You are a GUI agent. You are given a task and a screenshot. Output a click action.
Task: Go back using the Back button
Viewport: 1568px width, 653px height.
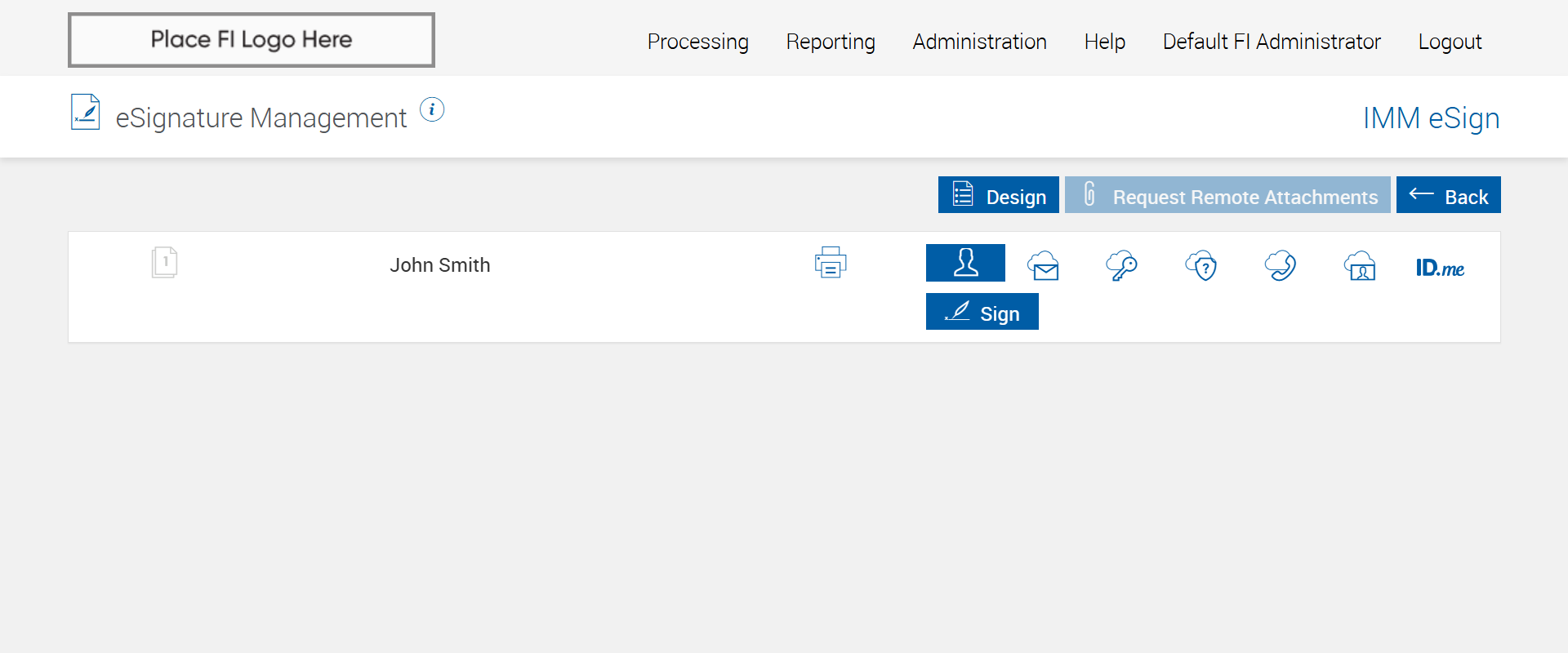click(1449, 195)
